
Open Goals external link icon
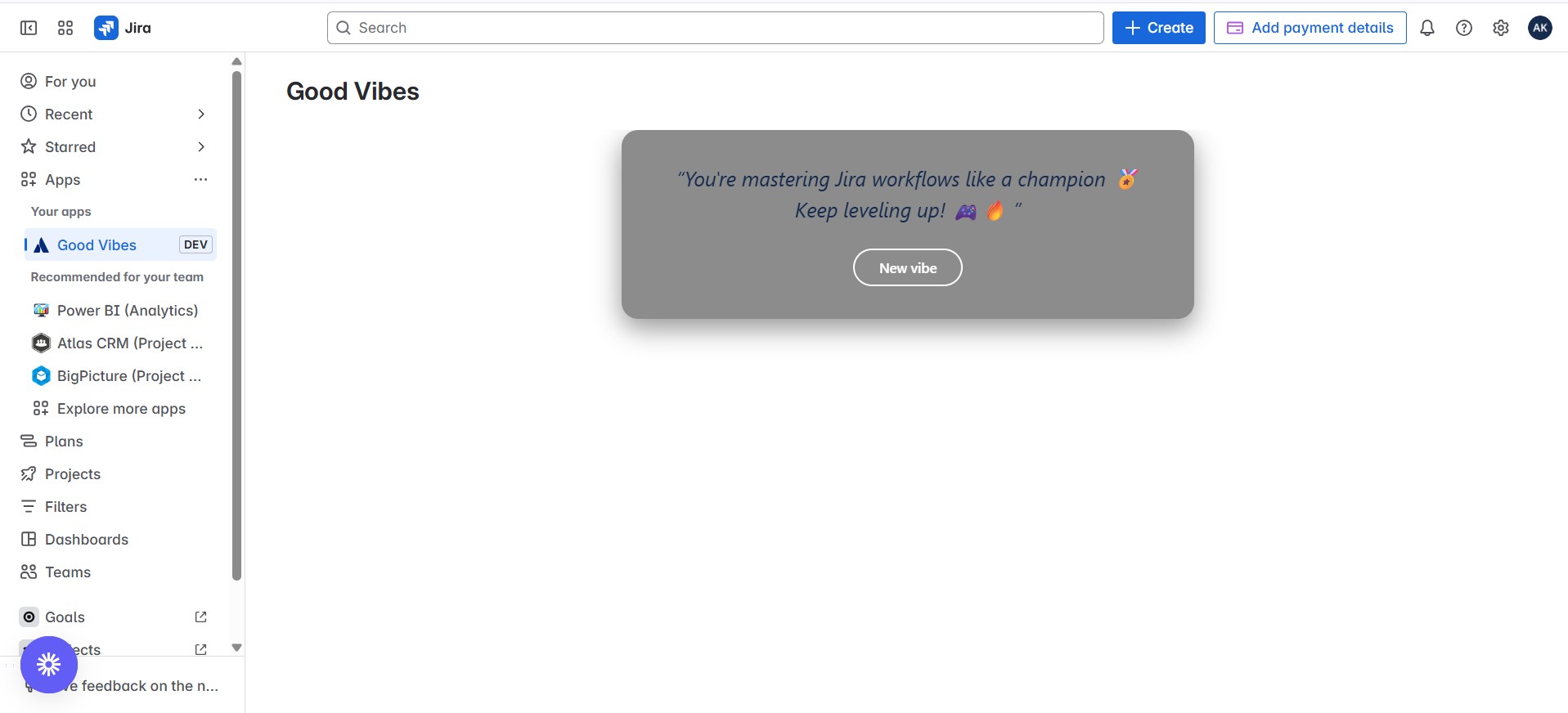click(200, 617)
